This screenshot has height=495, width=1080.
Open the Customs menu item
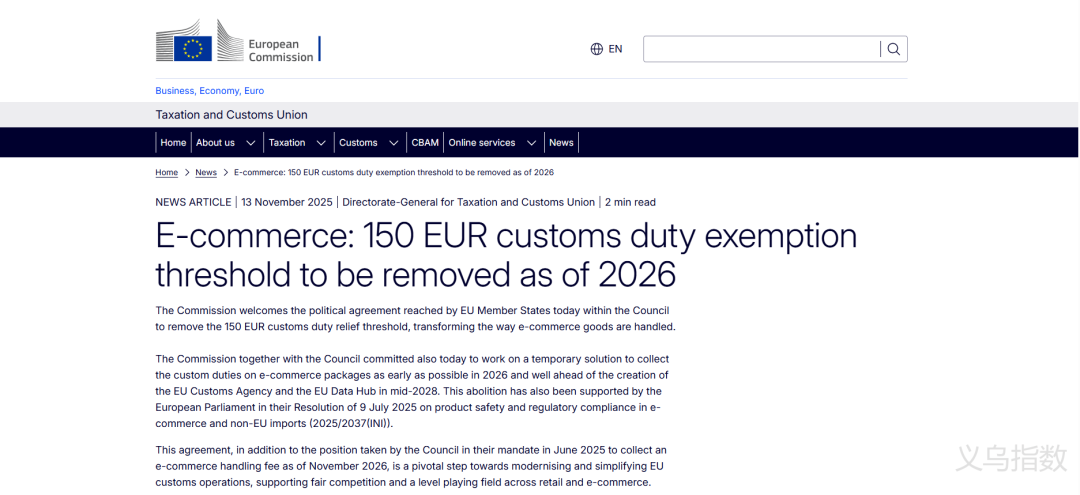pyautogui.click(x=358, y=143)
